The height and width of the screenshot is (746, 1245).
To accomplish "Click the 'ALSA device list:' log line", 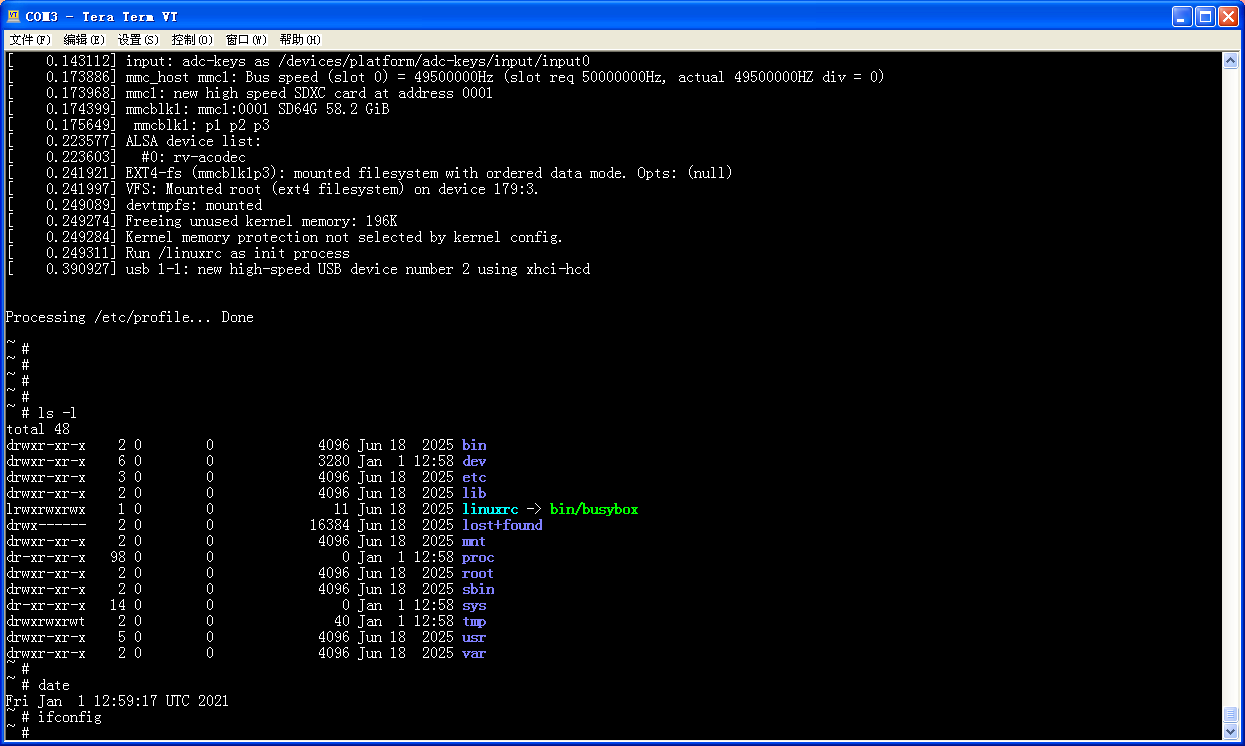I will click(x=134, y=141).
